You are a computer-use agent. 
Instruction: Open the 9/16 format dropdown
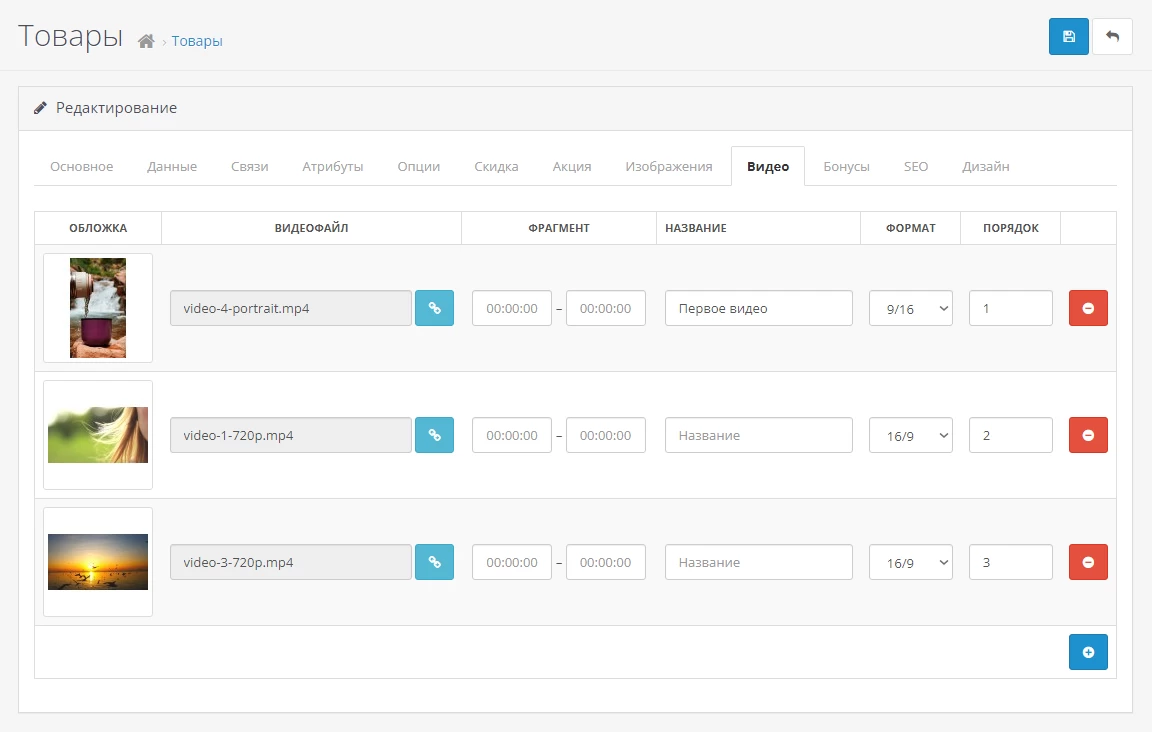click(x=910, y=308)
